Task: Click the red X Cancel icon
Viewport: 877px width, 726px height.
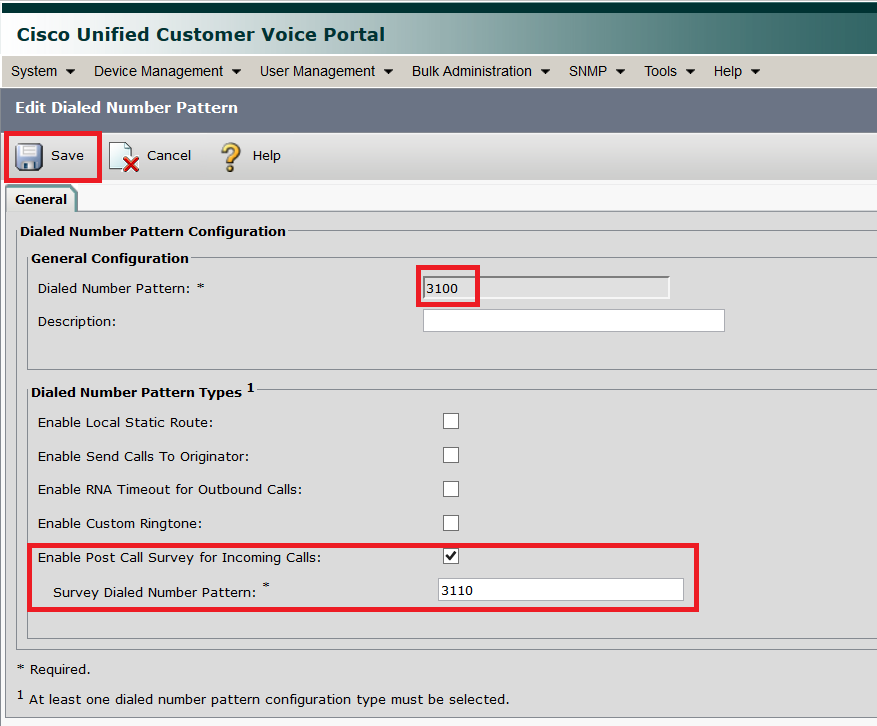Action: (122, 156)
